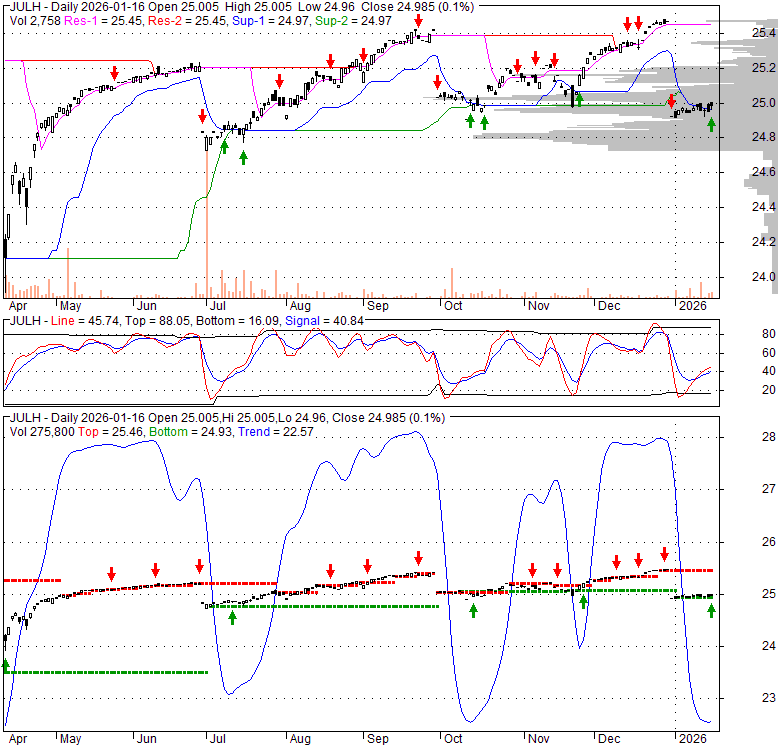Click the 'May' month label under the top chart
The width and height of the screenshot is (780, 745).
(70, 305)
